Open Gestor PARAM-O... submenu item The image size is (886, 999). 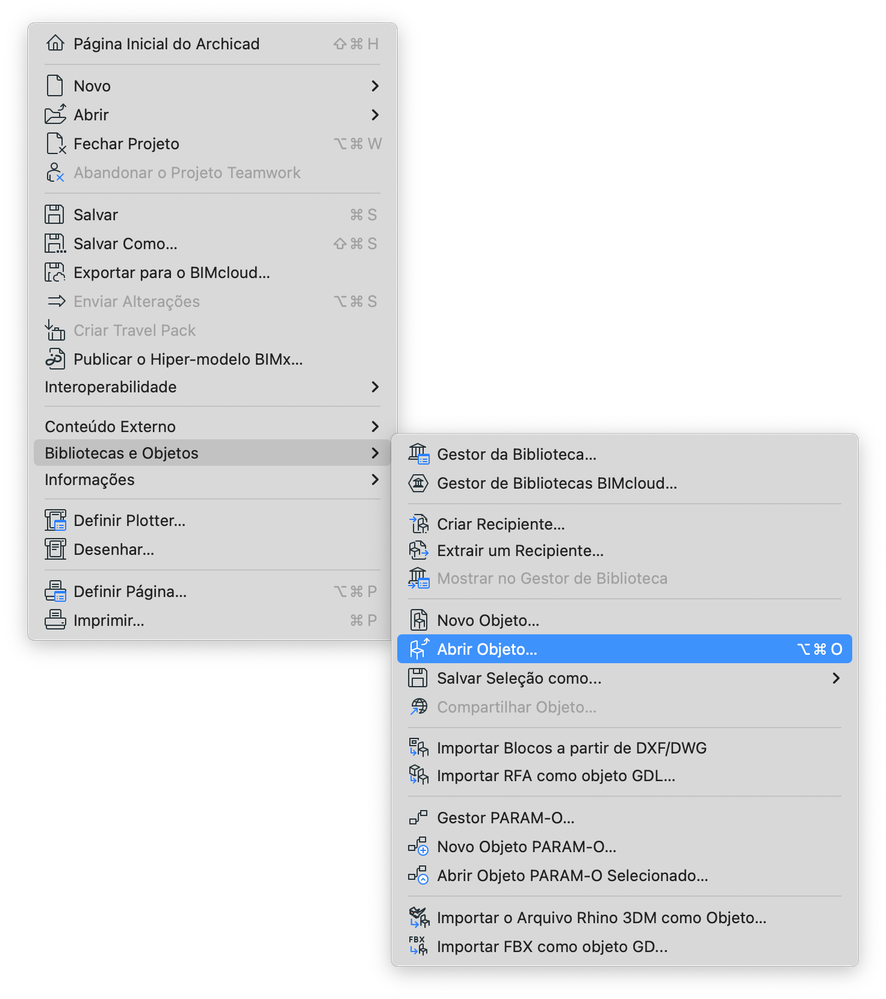click(624, 817)
